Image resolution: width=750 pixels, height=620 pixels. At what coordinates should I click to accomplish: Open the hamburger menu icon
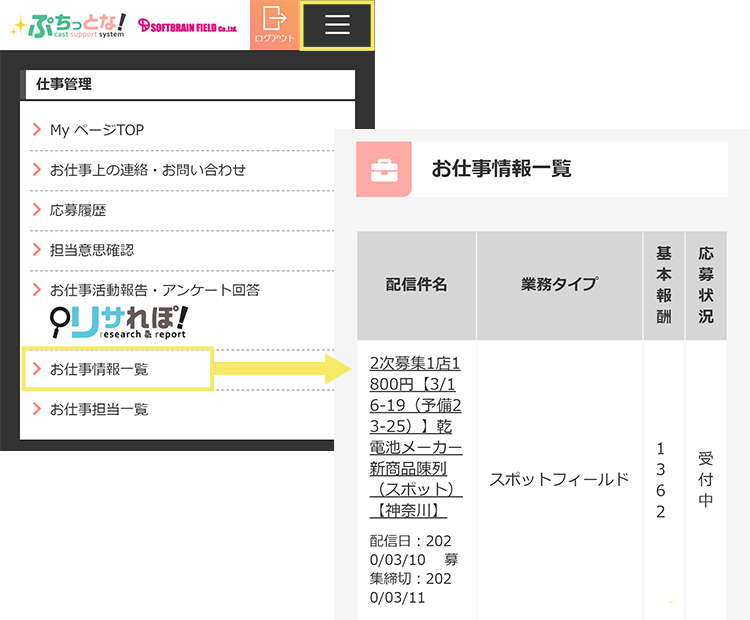pos(337,25)
